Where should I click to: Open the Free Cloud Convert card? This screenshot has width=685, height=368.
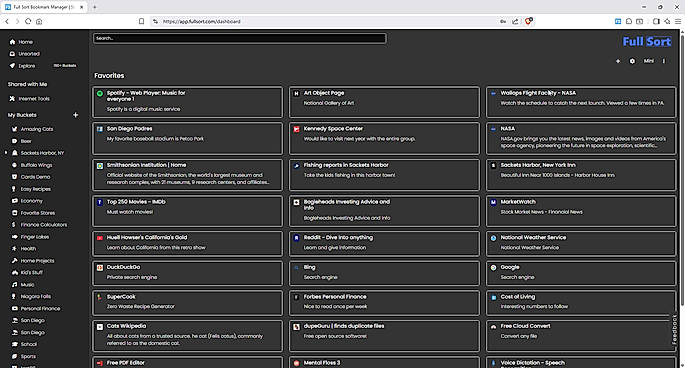[x=581, y=336]
